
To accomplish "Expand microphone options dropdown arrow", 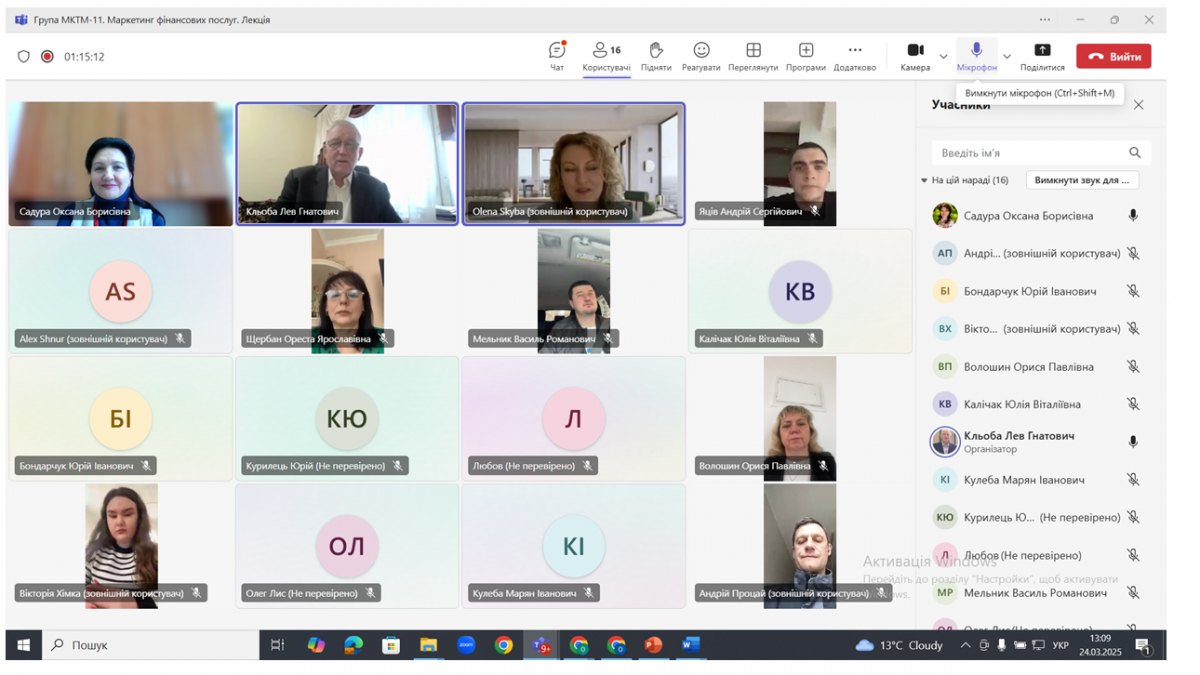I will (1007, 57).
